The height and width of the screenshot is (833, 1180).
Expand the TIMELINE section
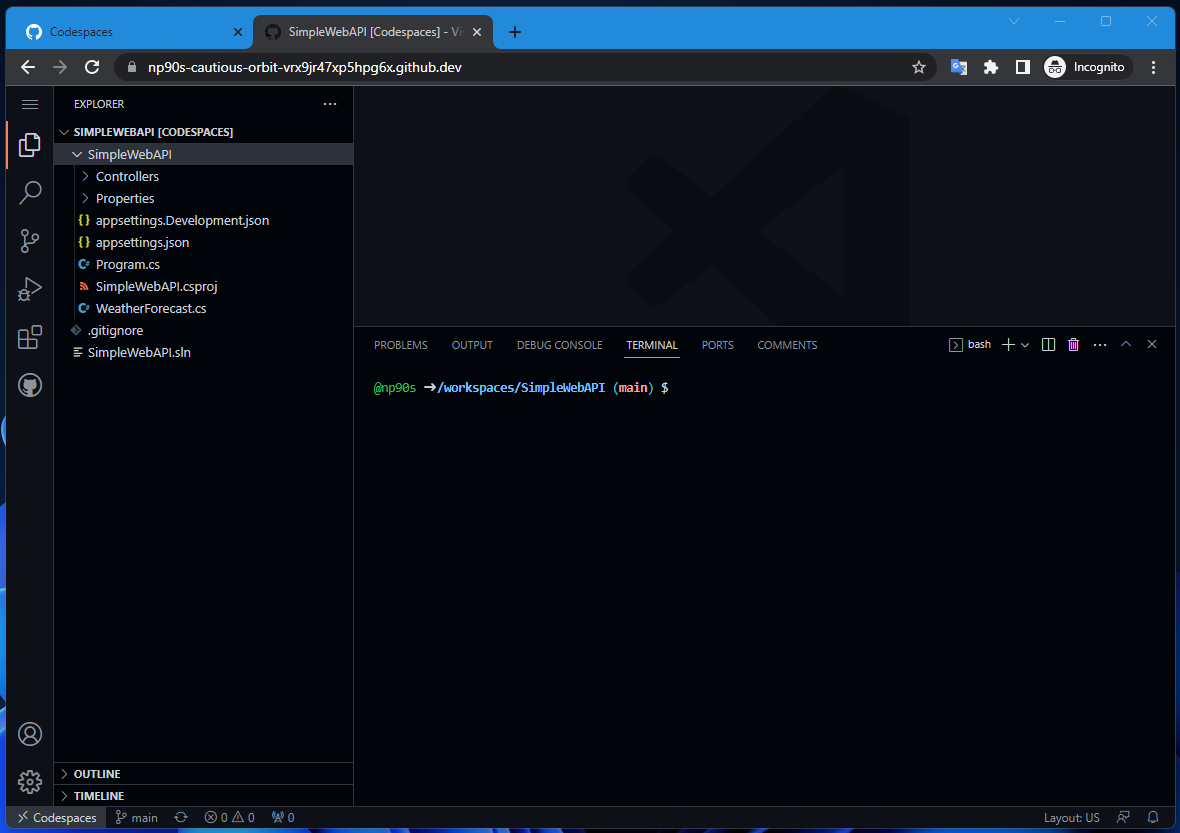[x=203, y=795]
